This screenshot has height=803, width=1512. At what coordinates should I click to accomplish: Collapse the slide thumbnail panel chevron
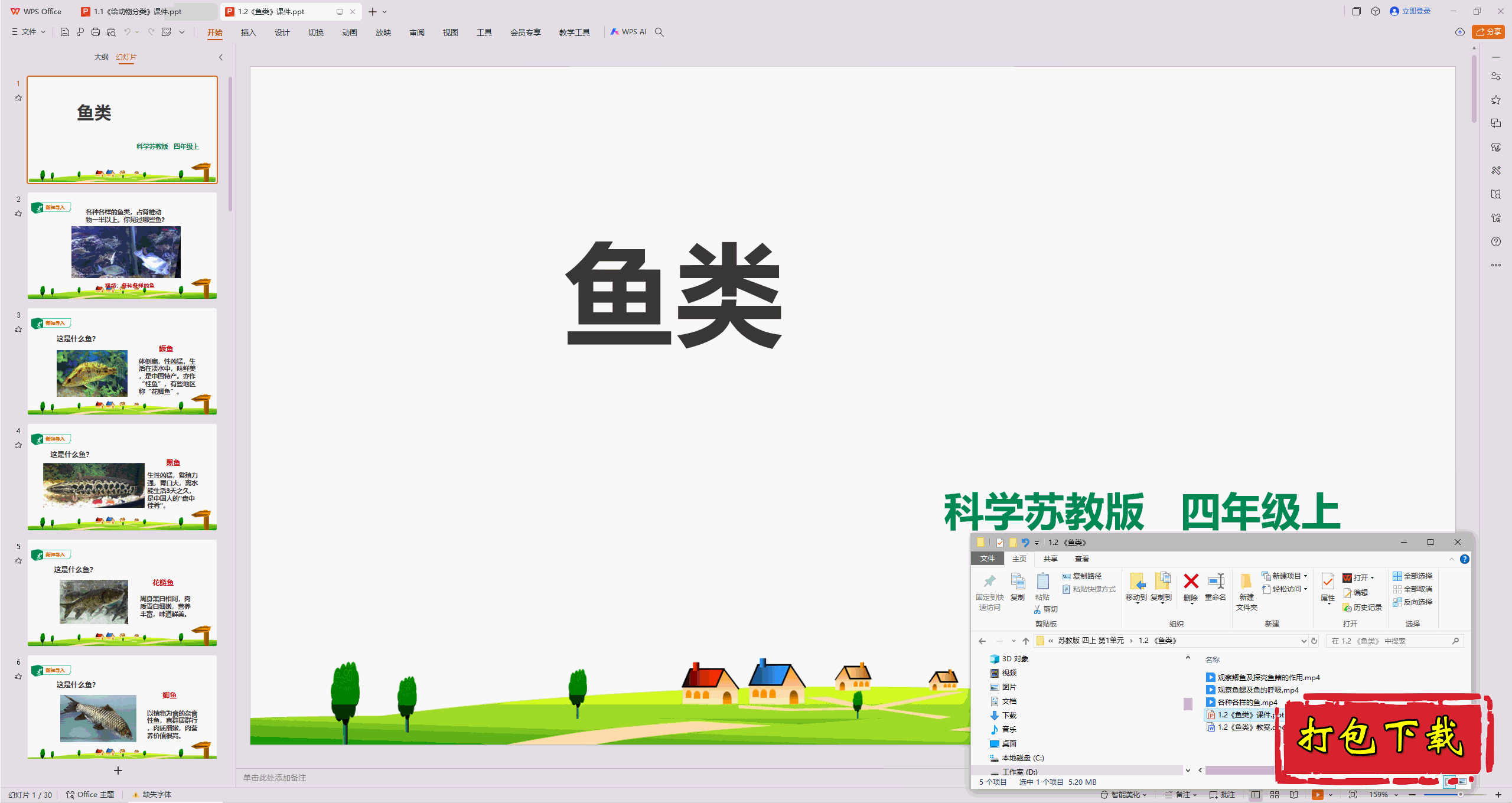tap(221, 57)
